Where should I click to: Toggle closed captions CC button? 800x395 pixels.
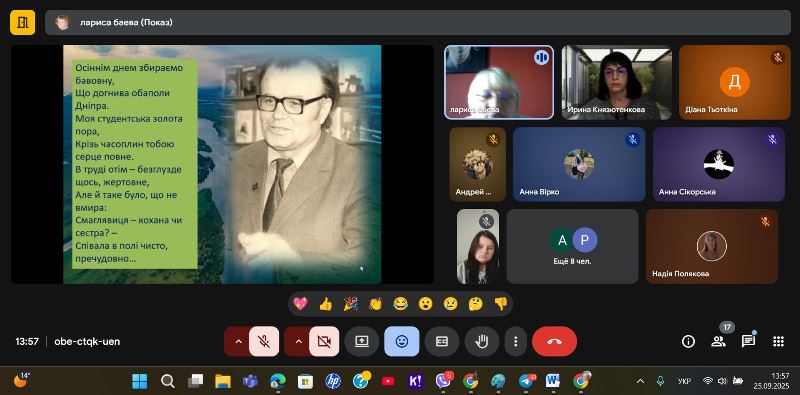(442, 341)
